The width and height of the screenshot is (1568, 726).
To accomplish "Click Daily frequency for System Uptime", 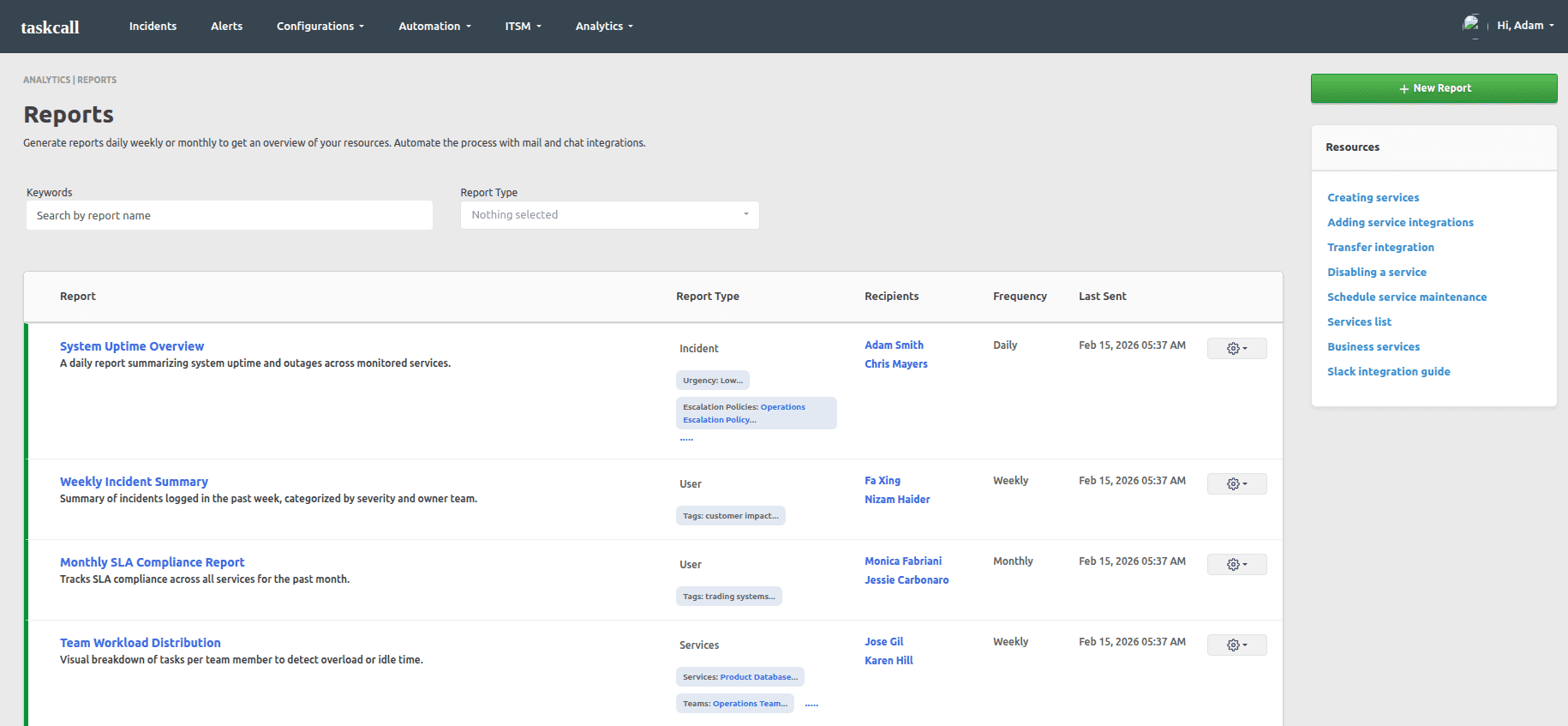I will click(1005, 345).
